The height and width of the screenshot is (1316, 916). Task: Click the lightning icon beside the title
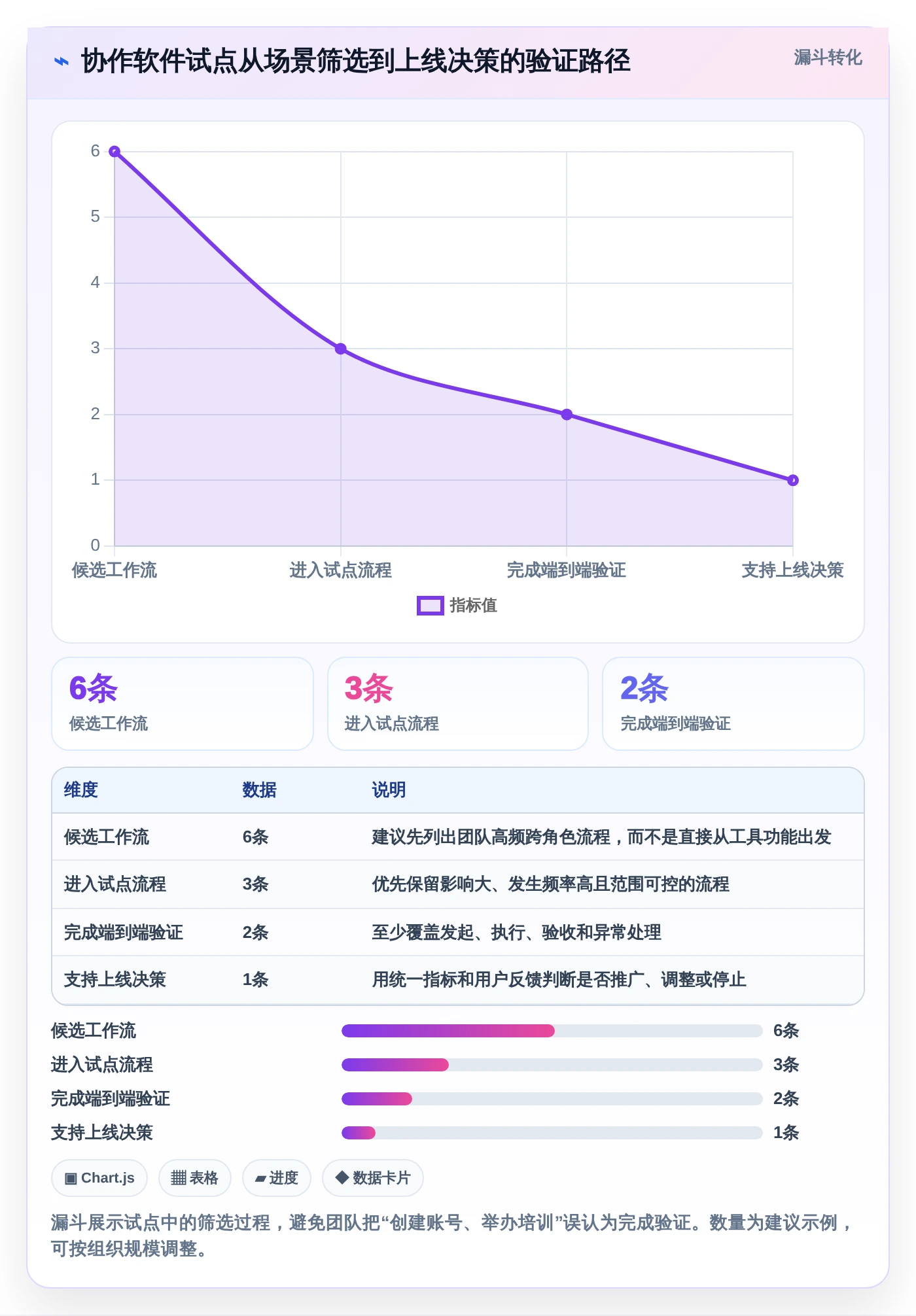coord(61,61)
